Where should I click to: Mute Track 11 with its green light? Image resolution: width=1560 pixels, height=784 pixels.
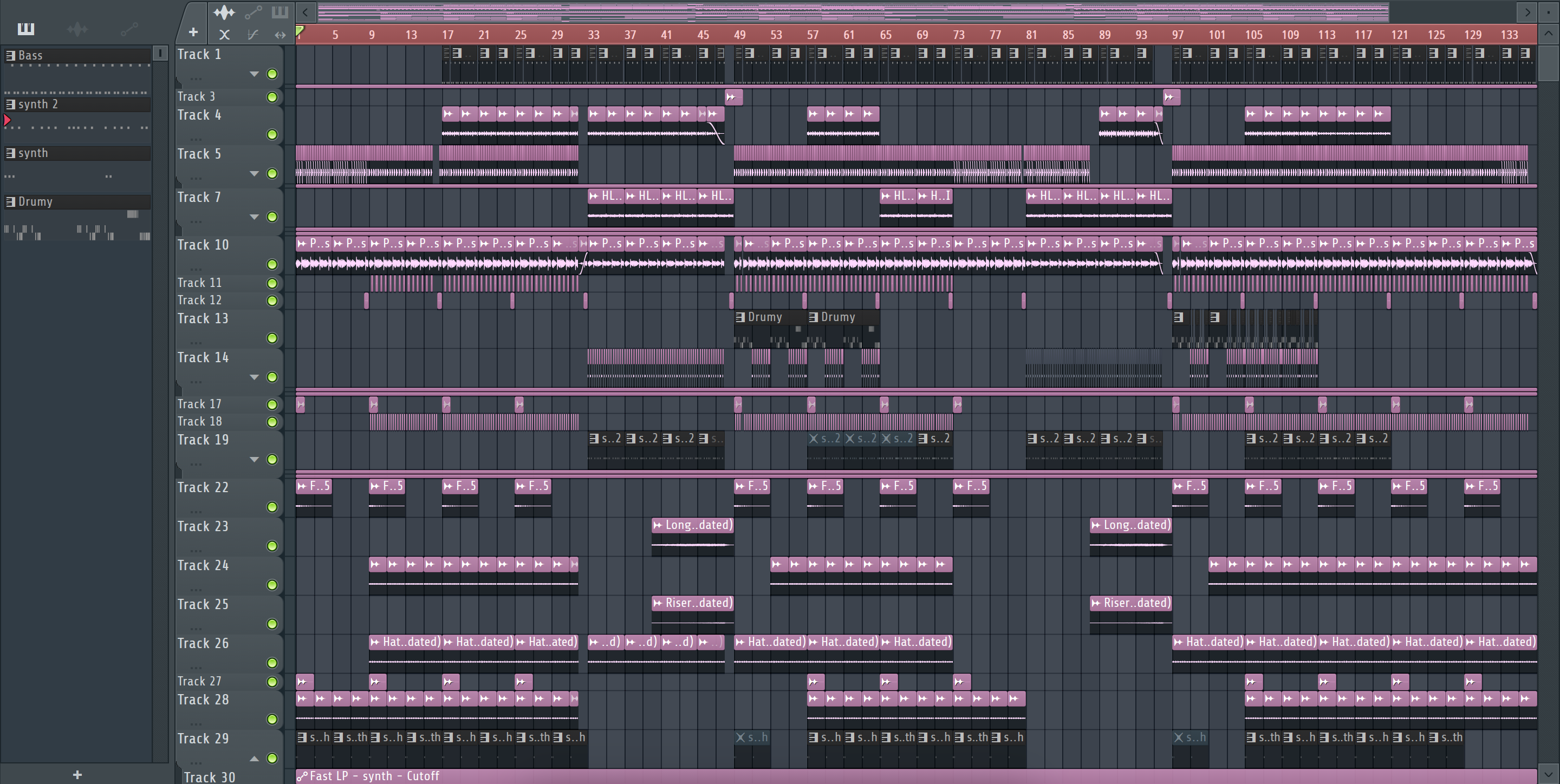point(272,283)
